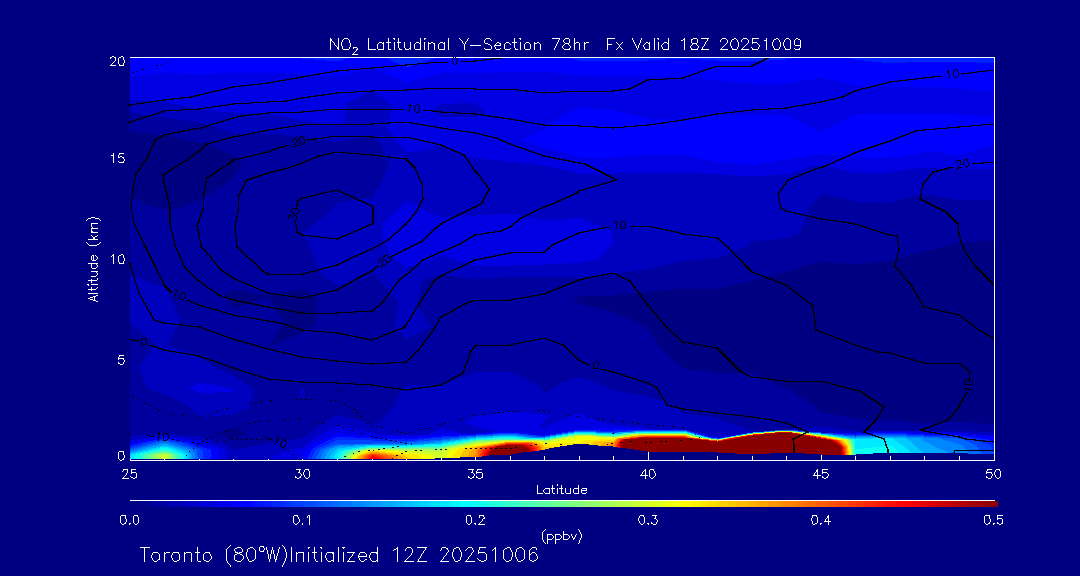1080x576 pixels.
Task: Click the Latitude x-axis label
Action: tap(561, 490)
